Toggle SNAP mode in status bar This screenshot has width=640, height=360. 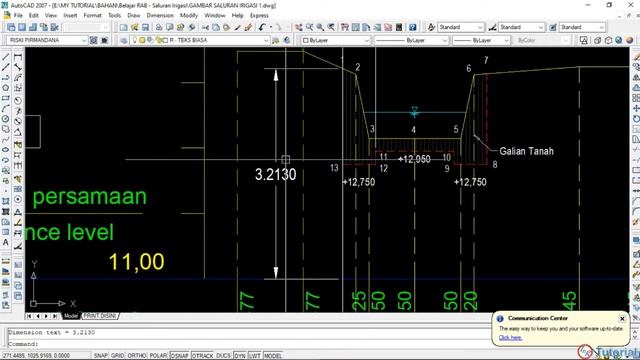tap(100, 356)
